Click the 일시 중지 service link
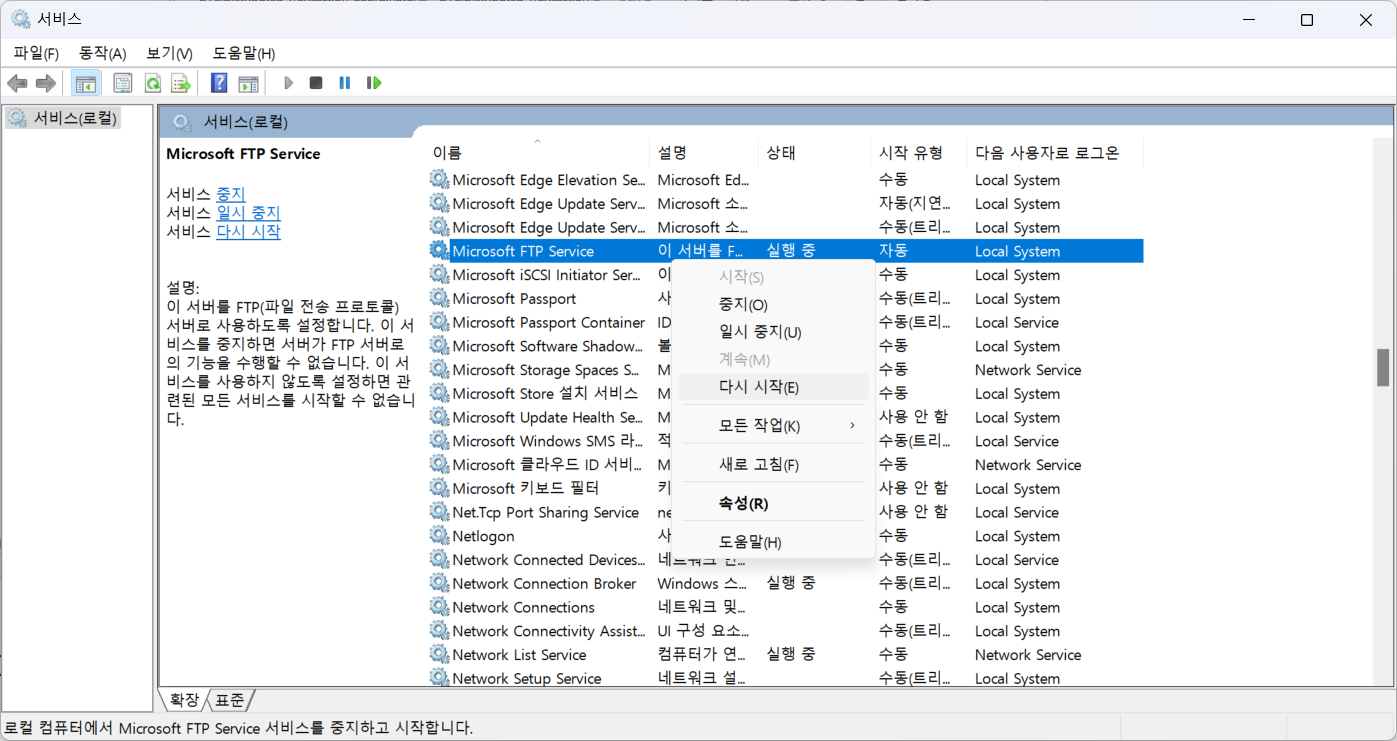The image size is (1397, 741). coord(248,213)
